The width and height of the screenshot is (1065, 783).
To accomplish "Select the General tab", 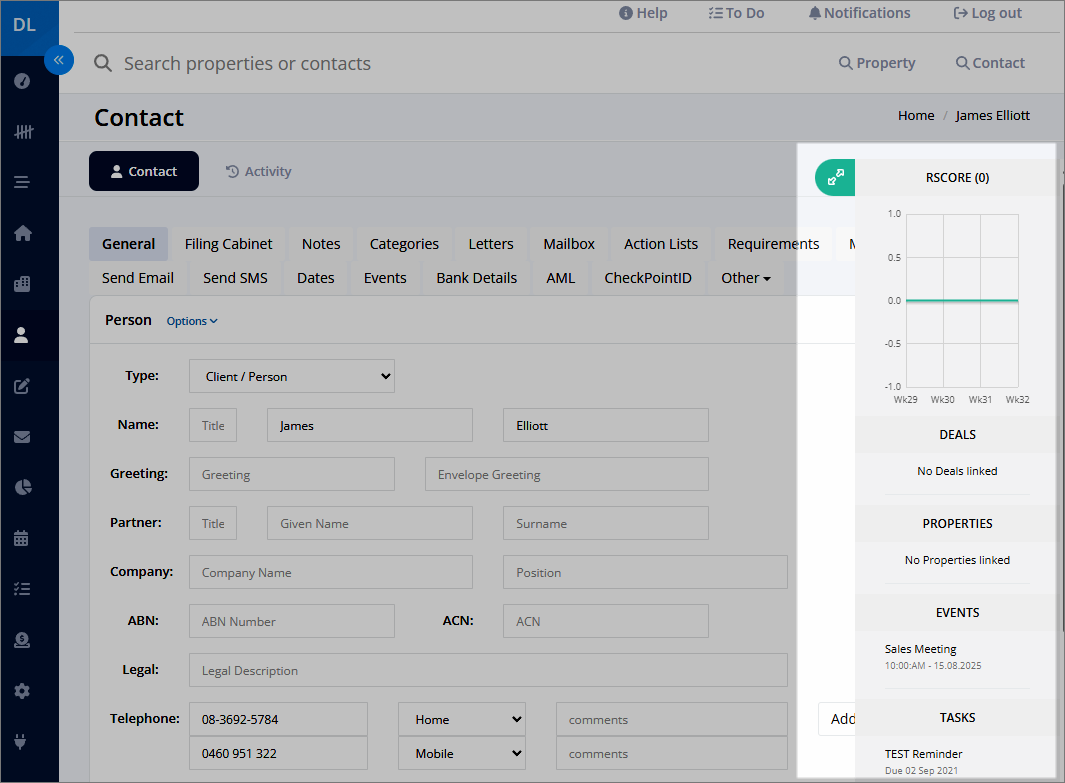I will point(128,244).
